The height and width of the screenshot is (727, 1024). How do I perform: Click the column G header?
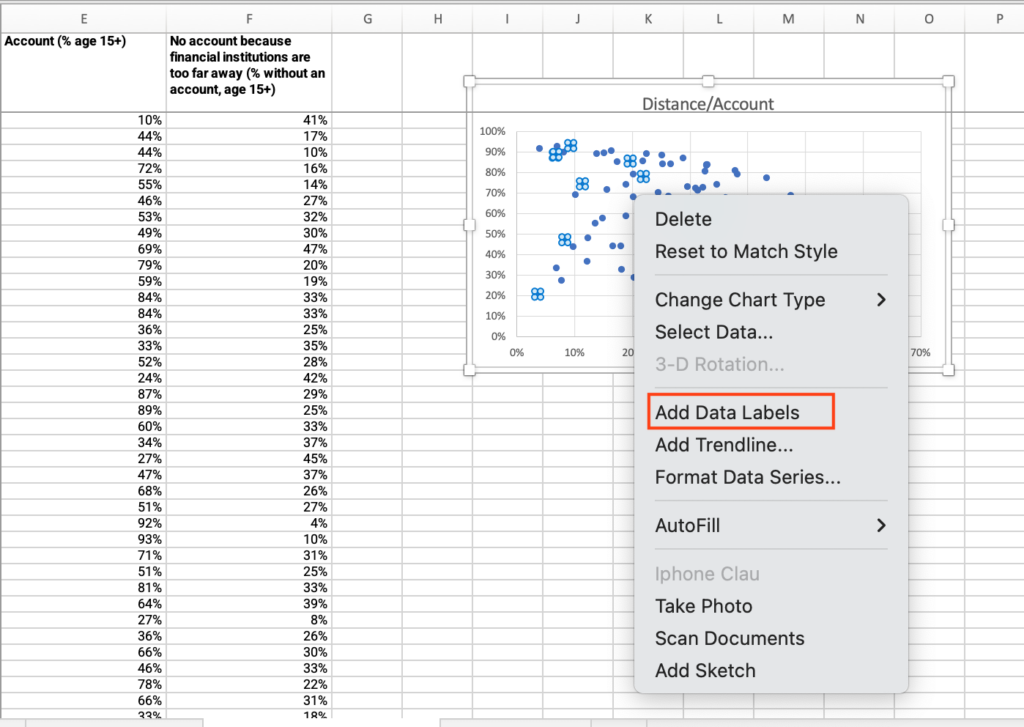(x=367, y=19)
